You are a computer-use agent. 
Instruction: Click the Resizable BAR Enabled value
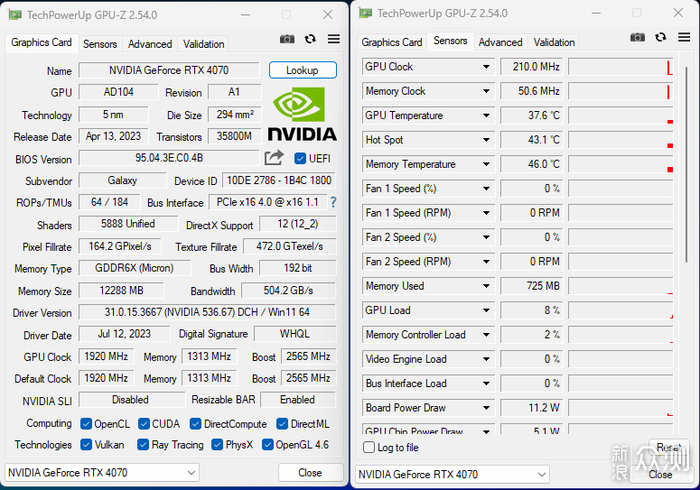point(298,400)
